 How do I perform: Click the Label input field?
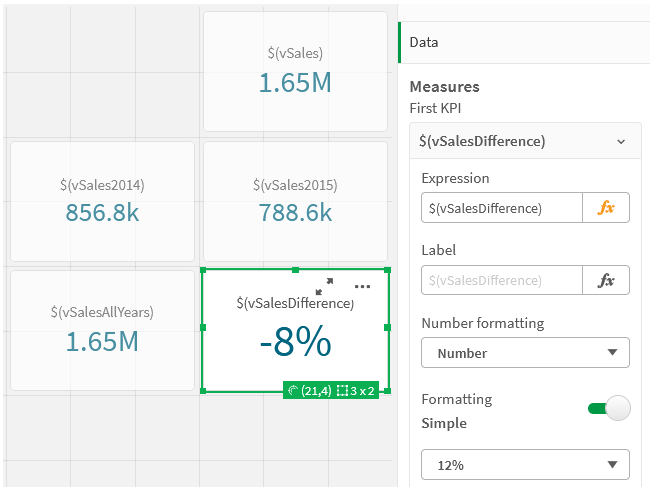coord(502,280)
